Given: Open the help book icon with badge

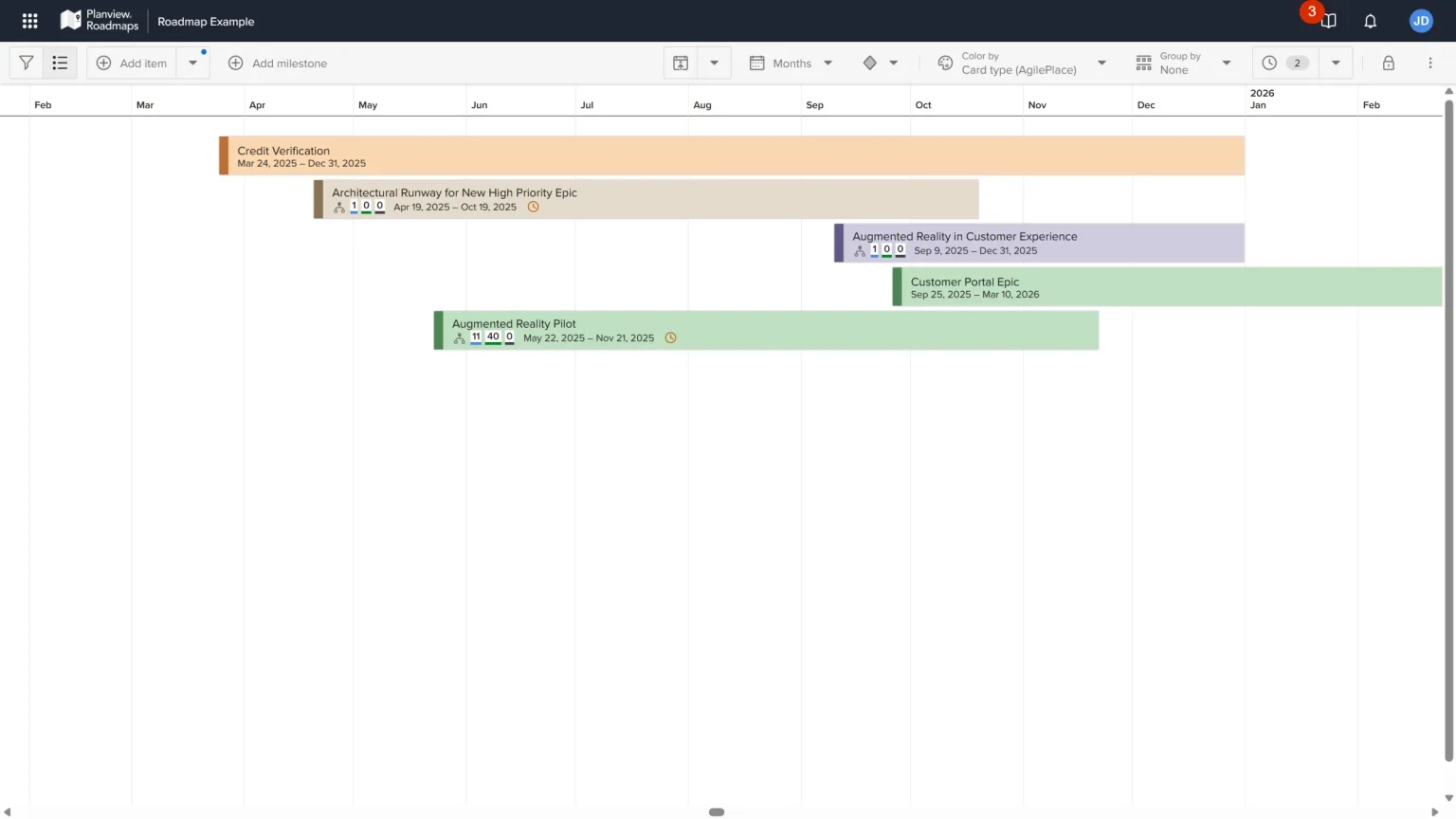Looking at the screenshot, I should tap(1329, 21).
